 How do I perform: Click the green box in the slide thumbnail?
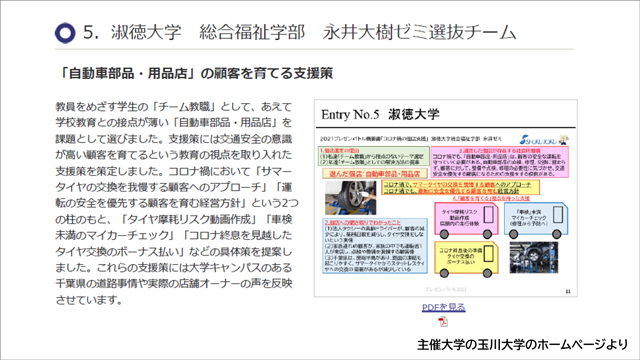(373, 156)
